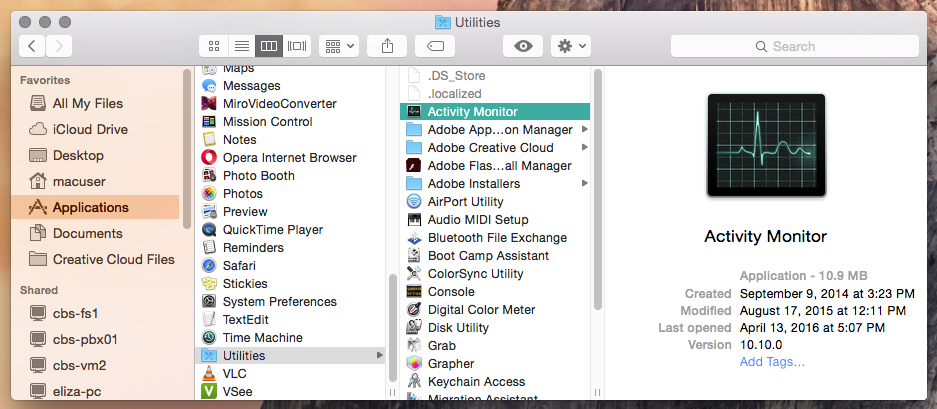This screenshot has height=409, width=937.
Task: Select the VLC cone icon
Action: (209, 374)
